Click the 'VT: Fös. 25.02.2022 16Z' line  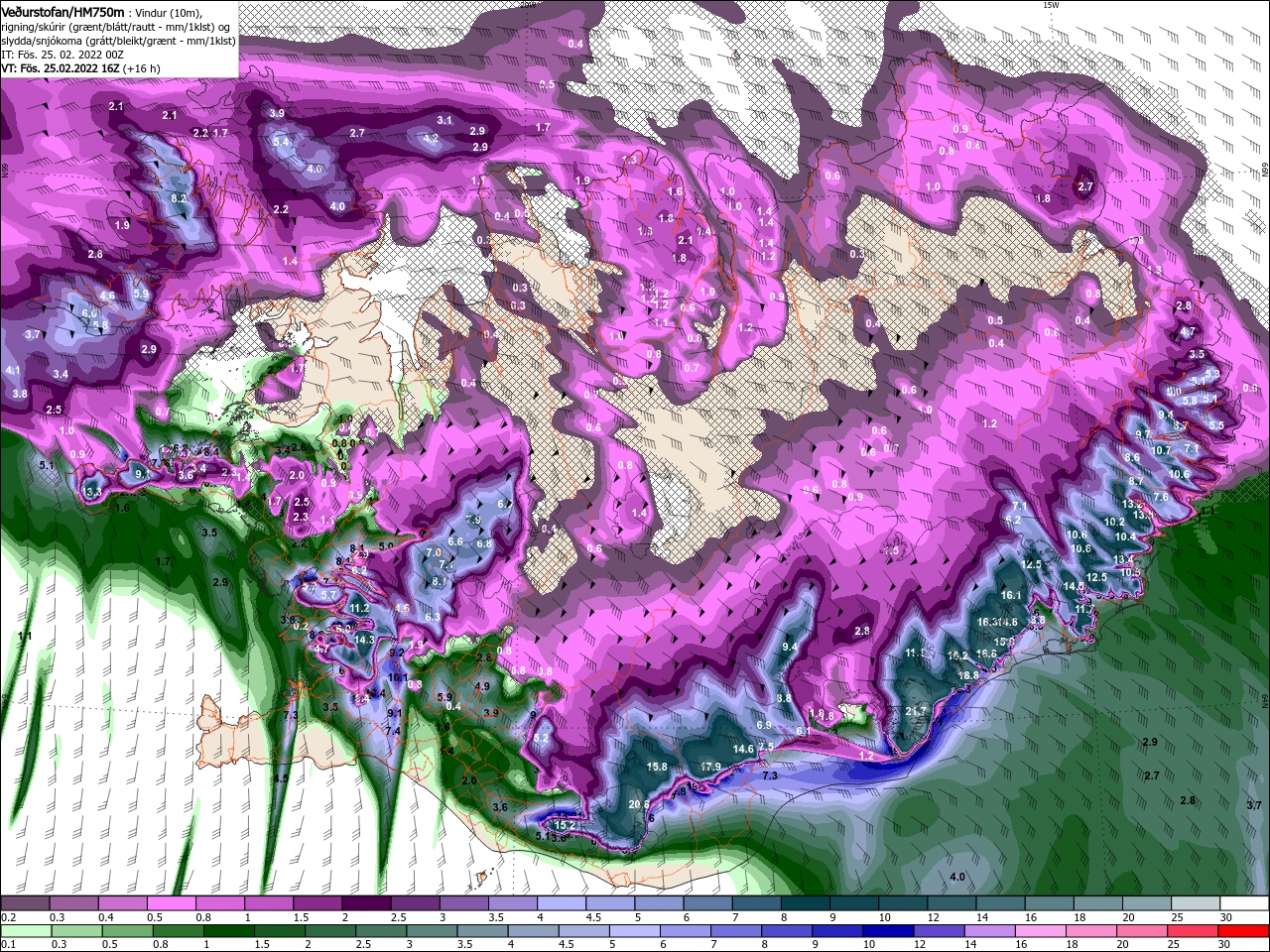tap(61, 68)
